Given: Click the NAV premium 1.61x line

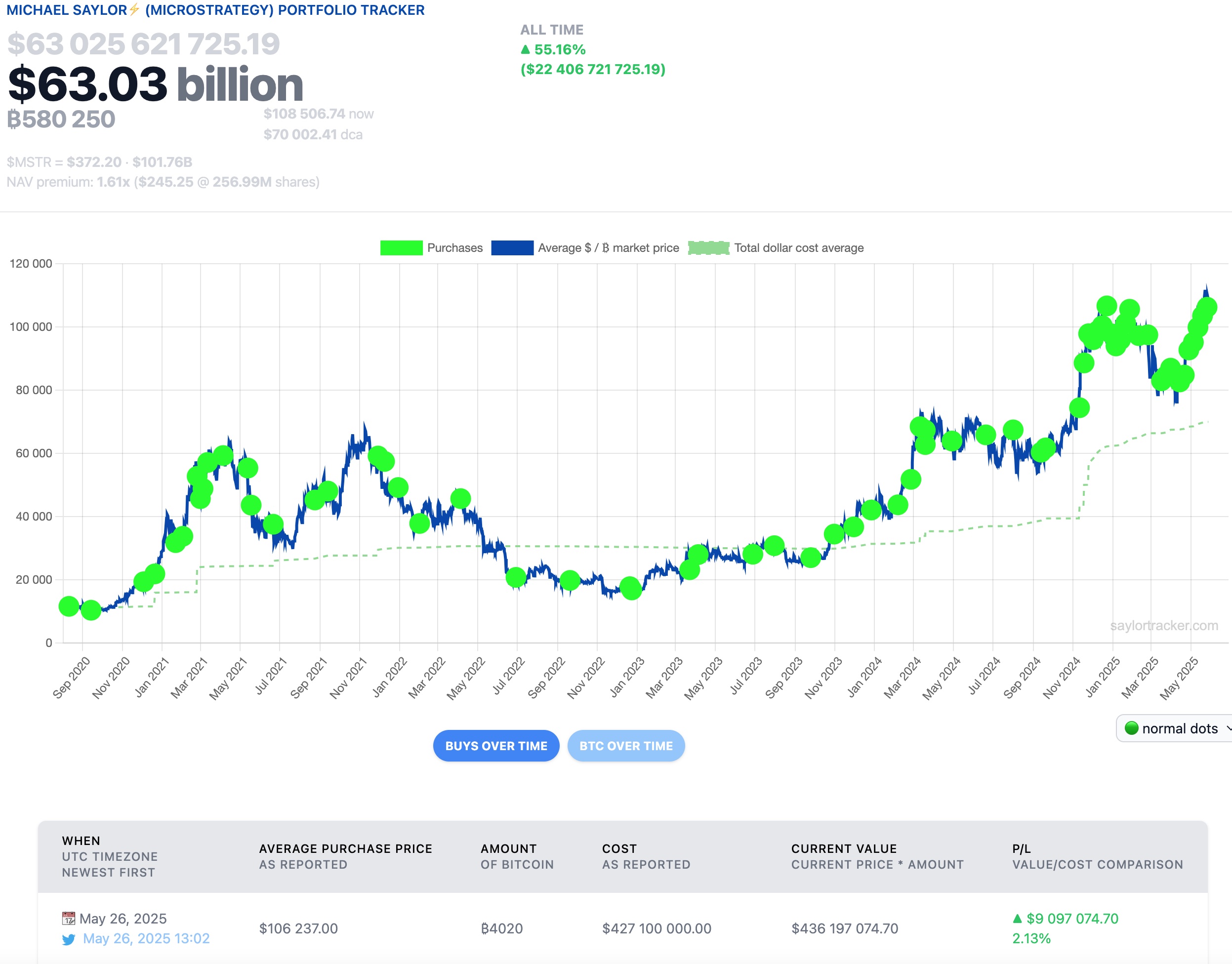Looking at the screenshot, I should (163, 182).
